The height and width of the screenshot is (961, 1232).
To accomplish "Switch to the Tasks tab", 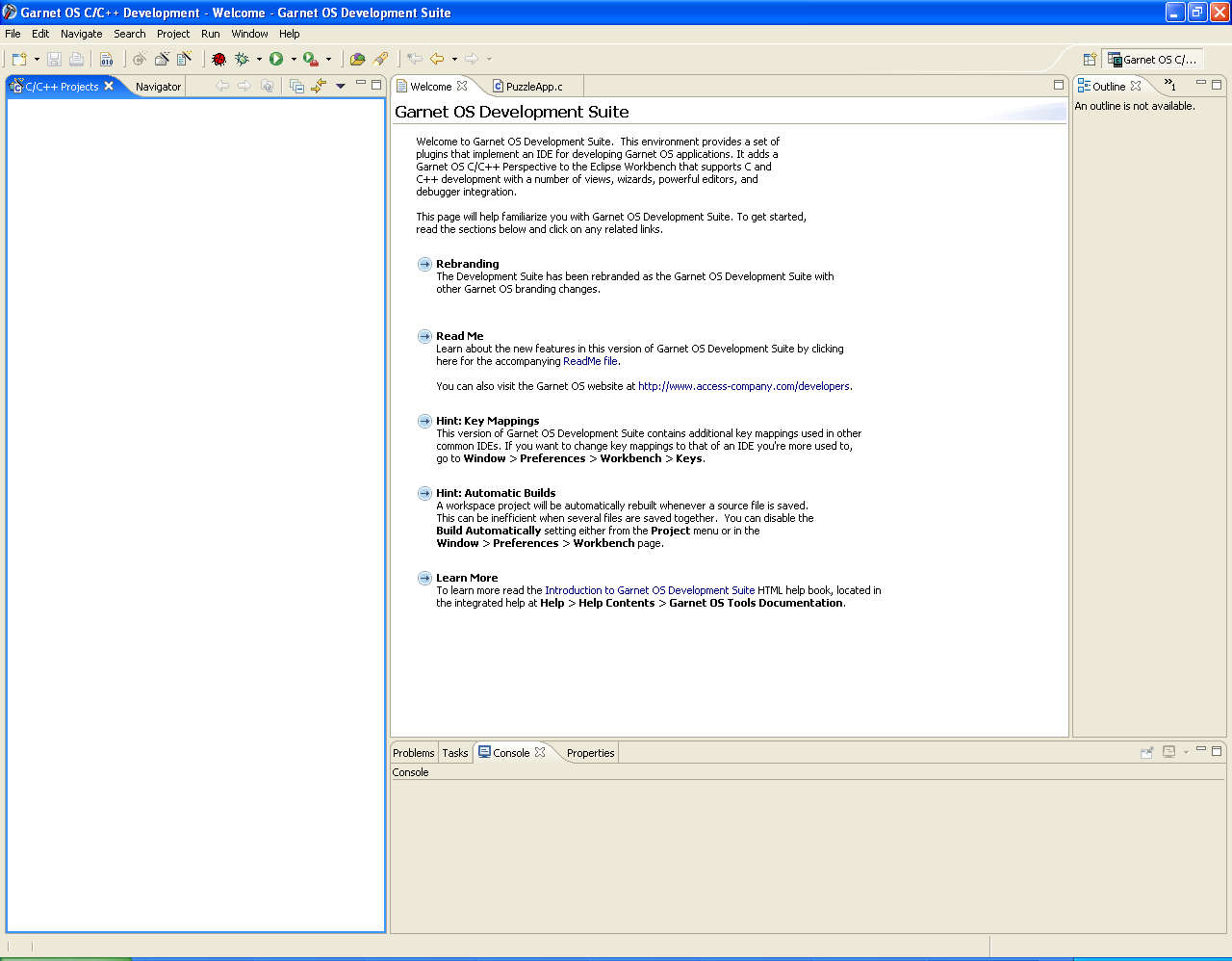I will [455, 753].
